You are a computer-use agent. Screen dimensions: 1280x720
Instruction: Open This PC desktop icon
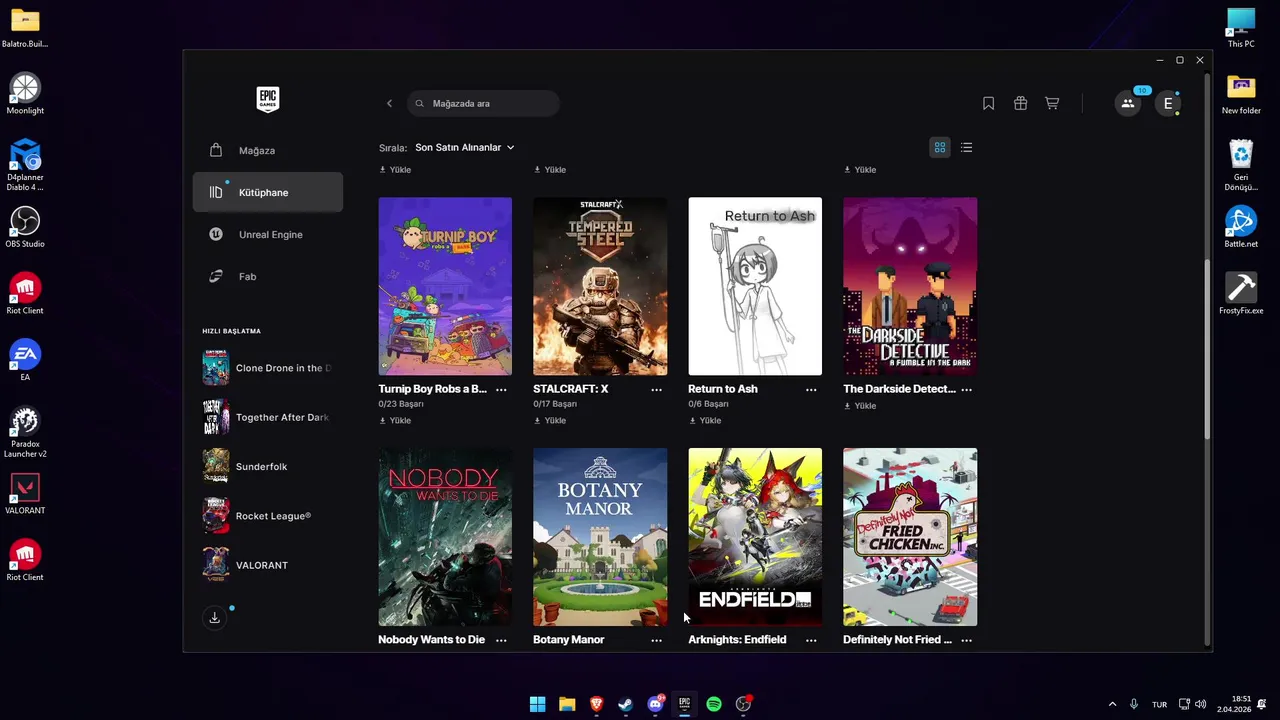point(1241,28)
